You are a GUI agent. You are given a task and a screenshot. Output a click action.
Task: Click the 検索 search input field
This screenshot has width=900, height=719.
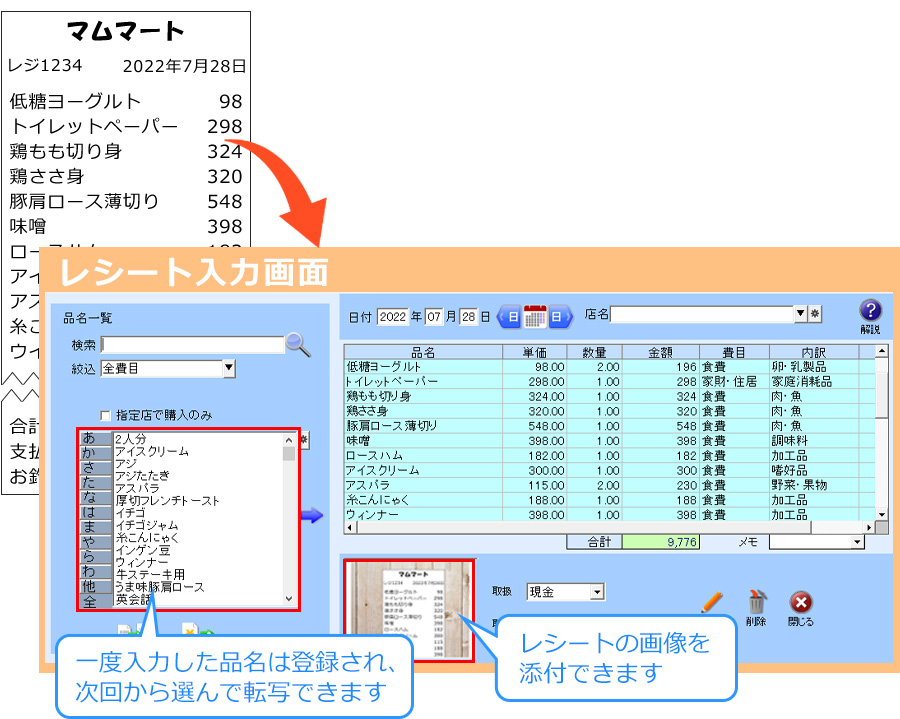[x=192, y=345]
